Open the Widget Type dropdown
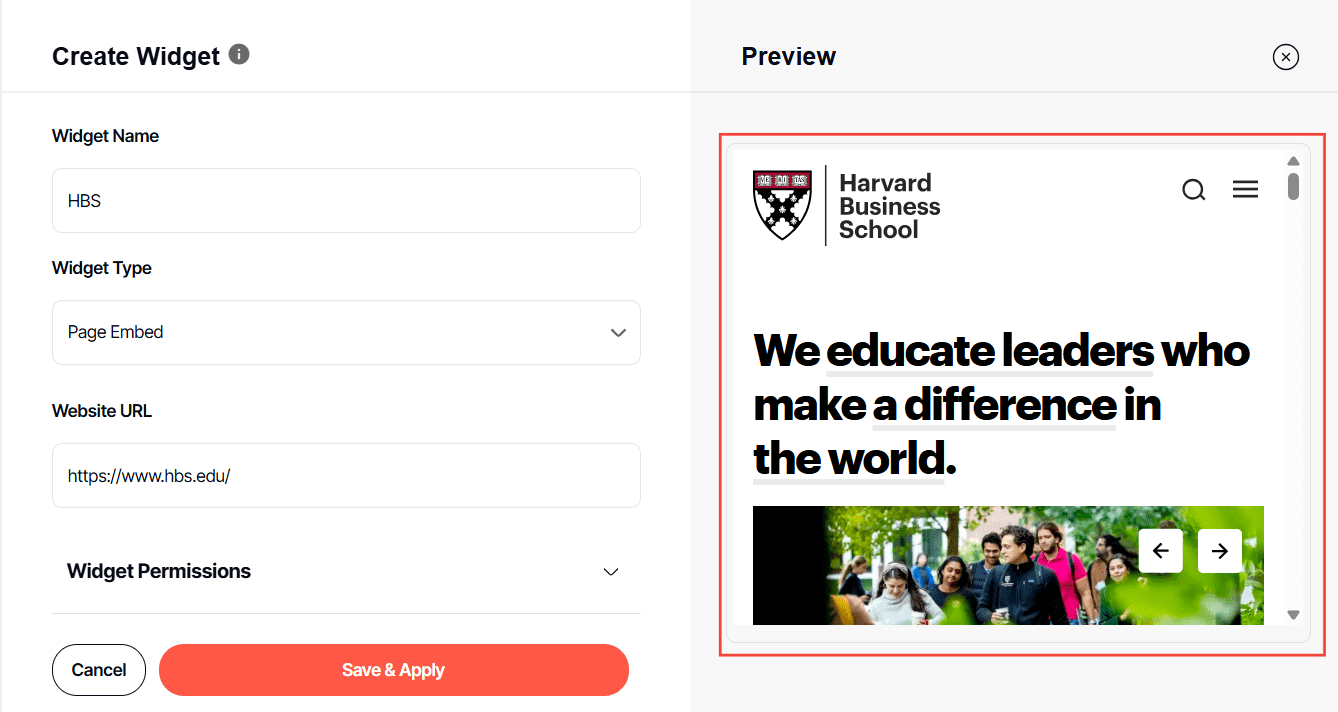 (x=346, y=332)
